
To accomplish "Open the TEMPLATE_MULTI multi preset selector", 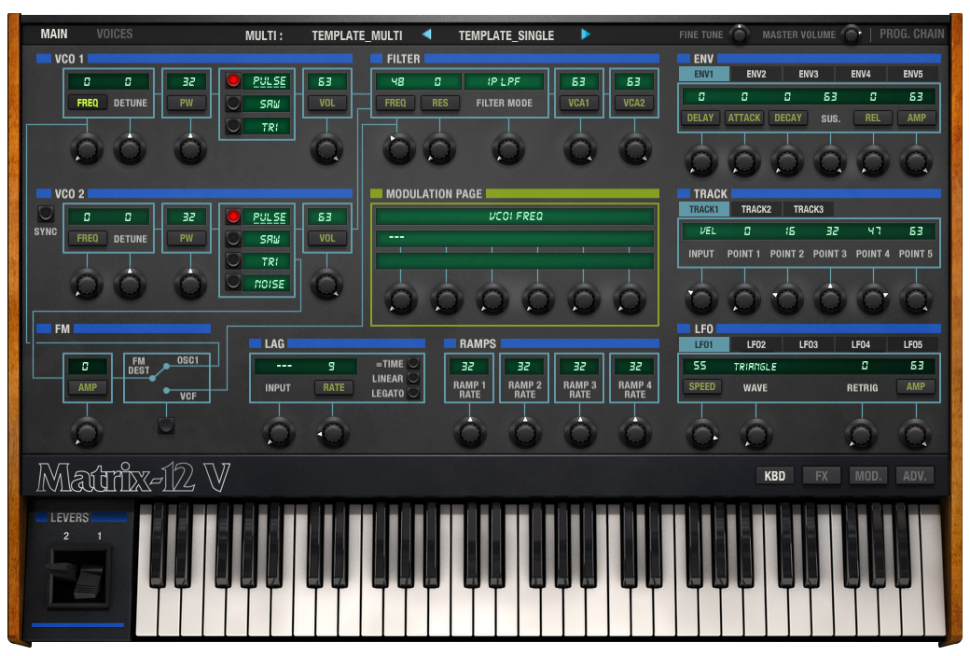I will [357, 35].
